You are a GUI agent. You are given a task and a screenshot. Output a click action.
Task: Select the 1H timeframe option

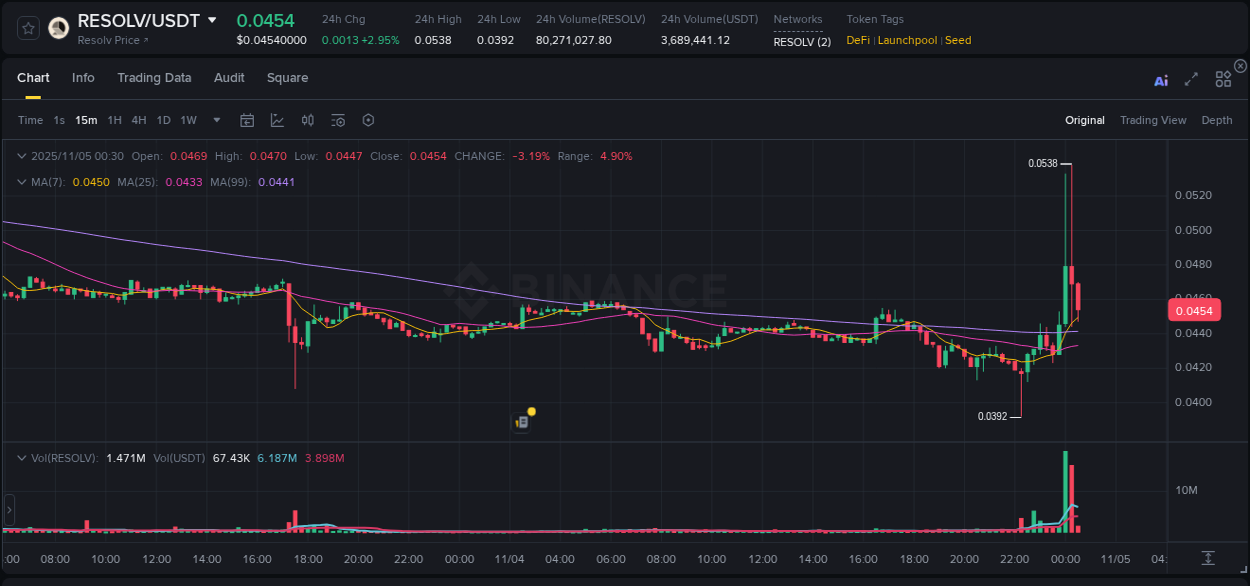point(115,120)
